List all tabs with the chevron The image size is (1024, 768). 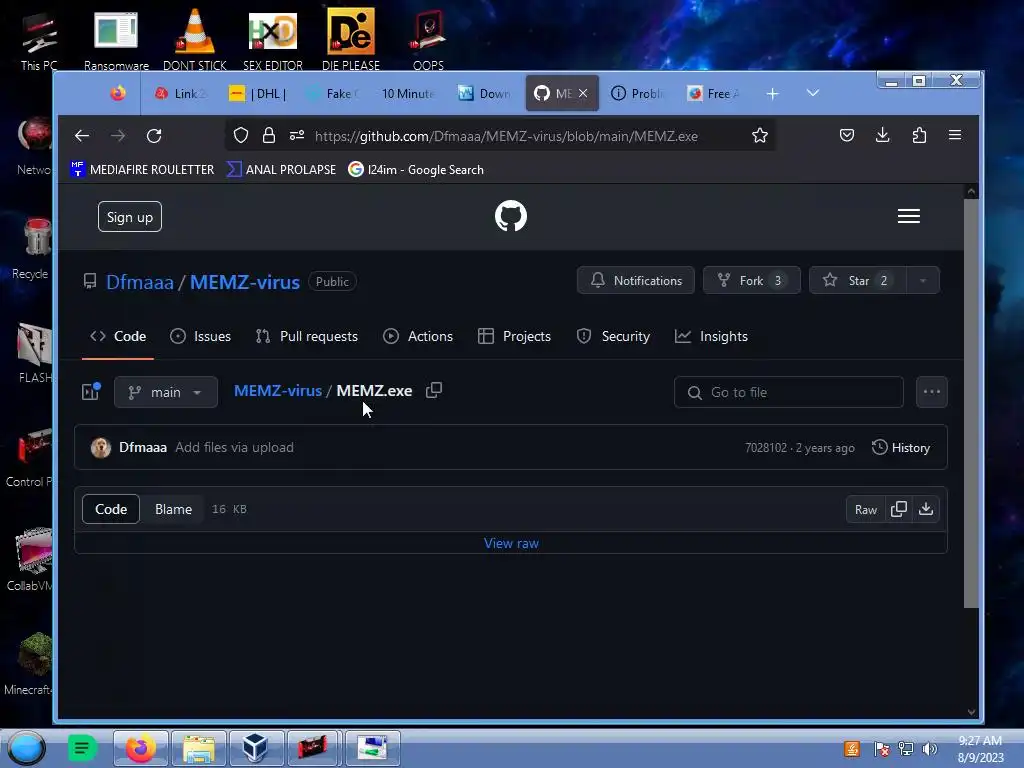[x=813, y=93]
